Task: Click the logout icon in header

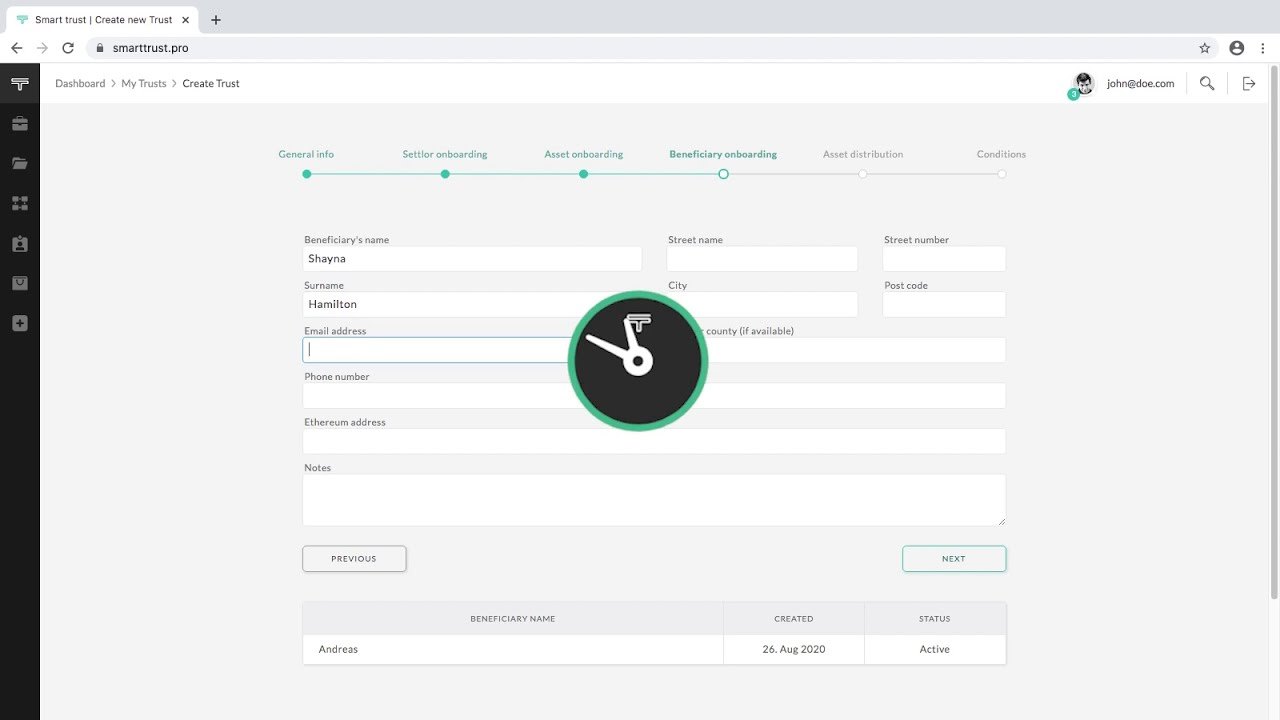Action: tap(1249, 84)
